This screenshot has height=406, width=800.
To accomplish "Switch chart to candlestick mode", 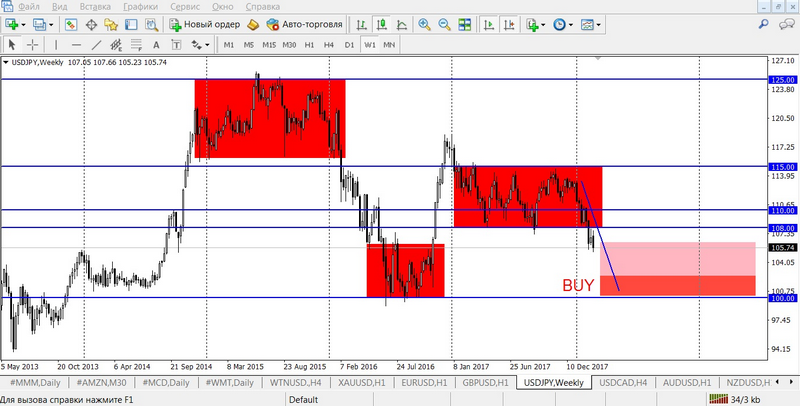I will coord(382,24).
